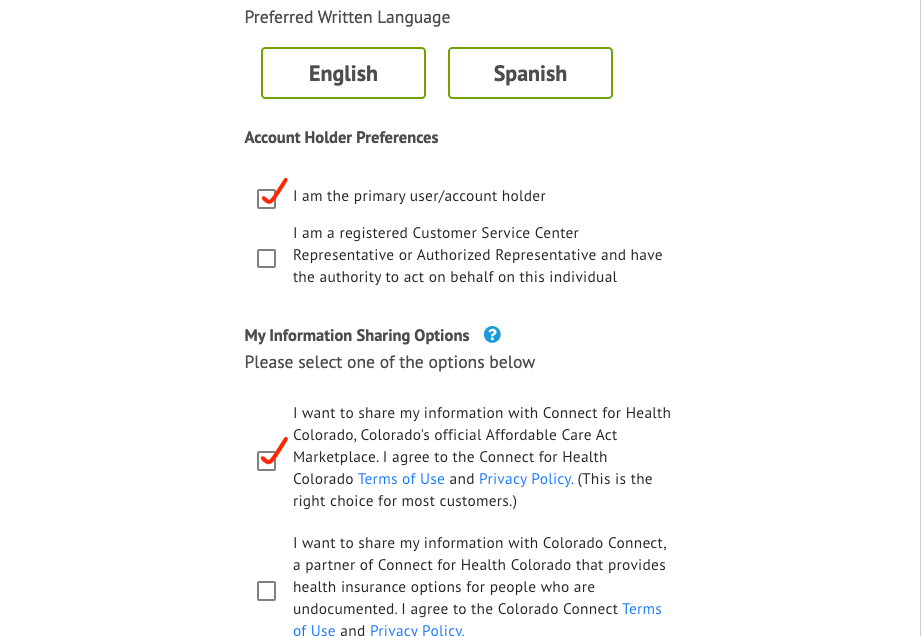Open the Colorado Connect Terms of Use link
The image size is (921, 636).
pyautogui.click(x=641, y=609)
